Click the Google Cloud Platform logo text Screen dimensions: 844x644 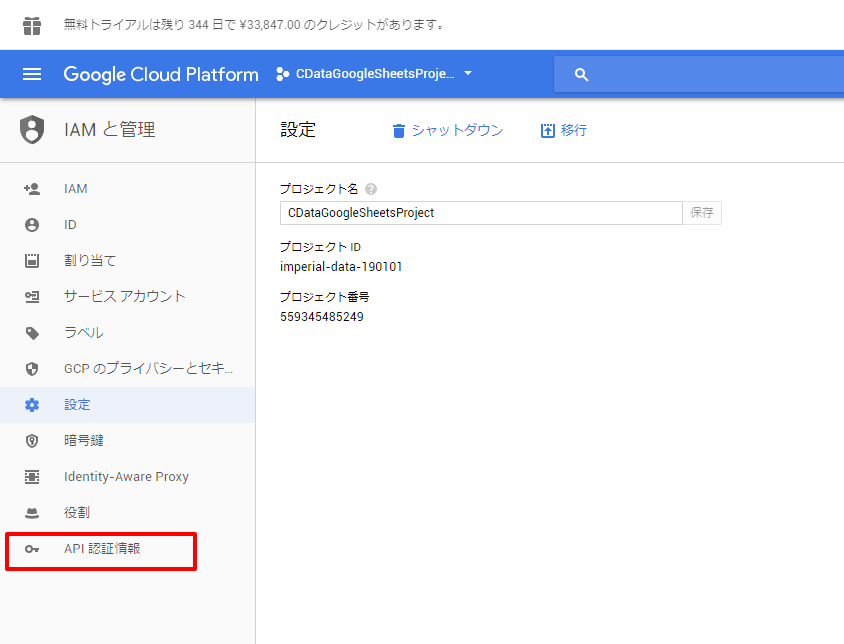coord(161,74)
